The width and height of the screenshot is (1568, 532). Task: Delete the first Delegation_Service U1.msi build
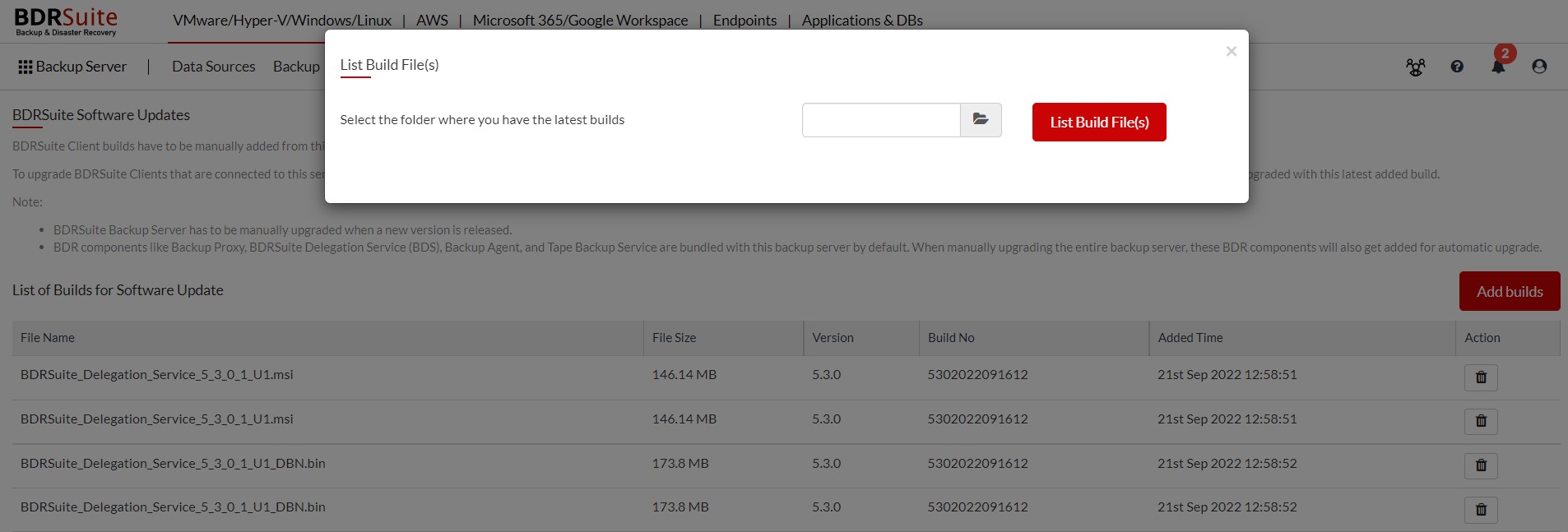pyautogui.click(x=1481, y=377)
